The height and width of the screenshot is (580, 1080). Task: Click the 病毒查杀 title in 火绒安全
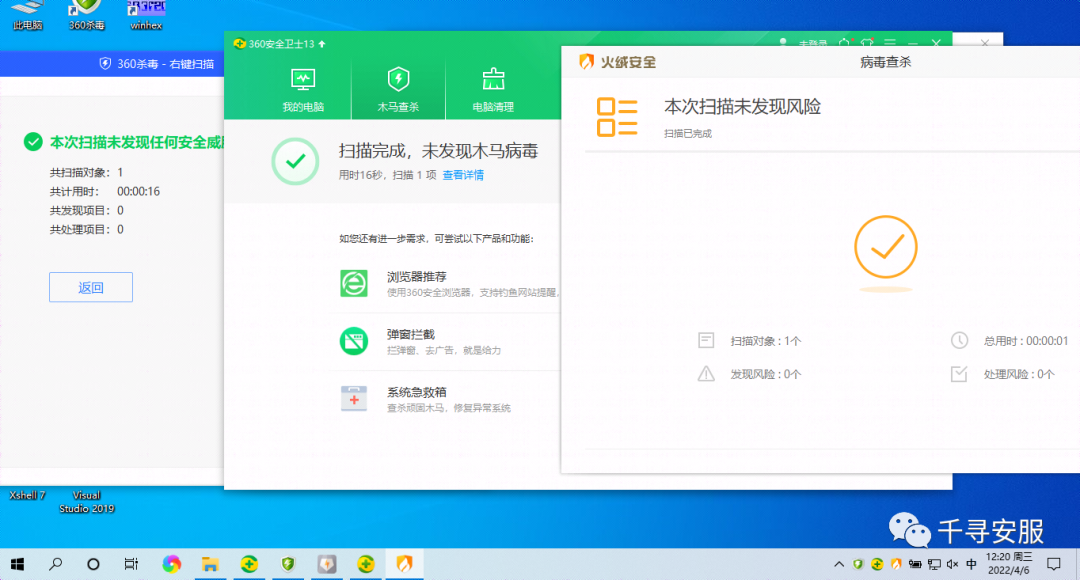click(x=886, y=62)
